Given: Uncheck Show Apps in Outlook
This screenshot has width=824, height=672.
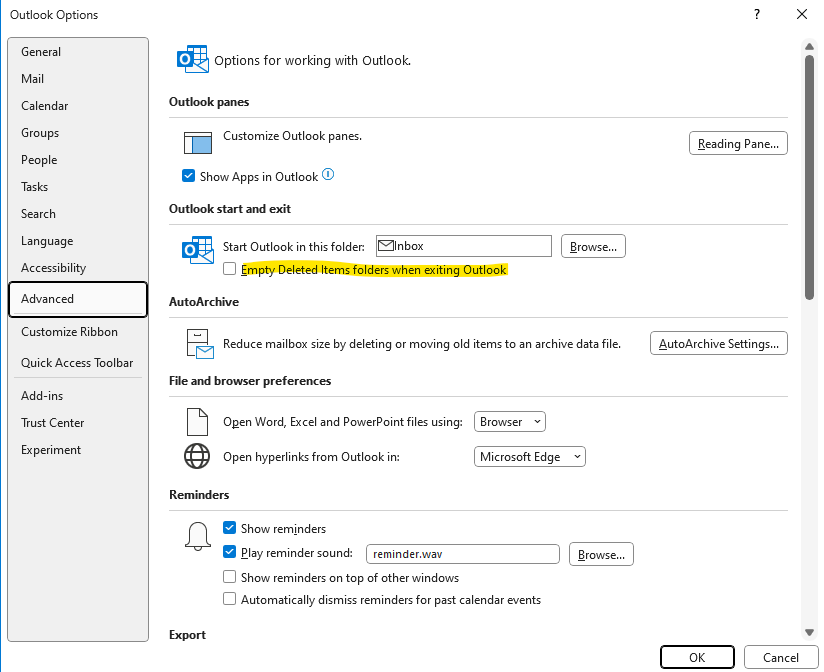Looking at the screenshot, I should coord(188,175).
